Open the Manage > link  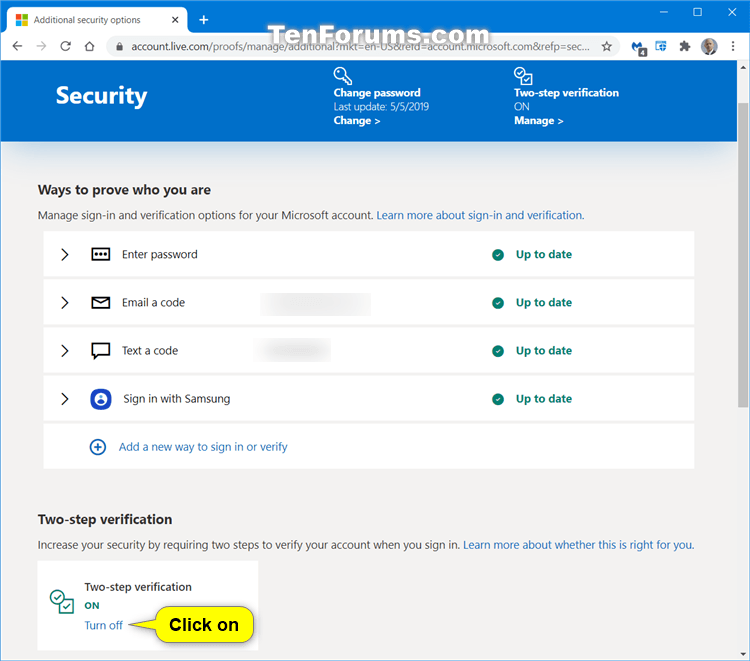(x=539, y=121)
